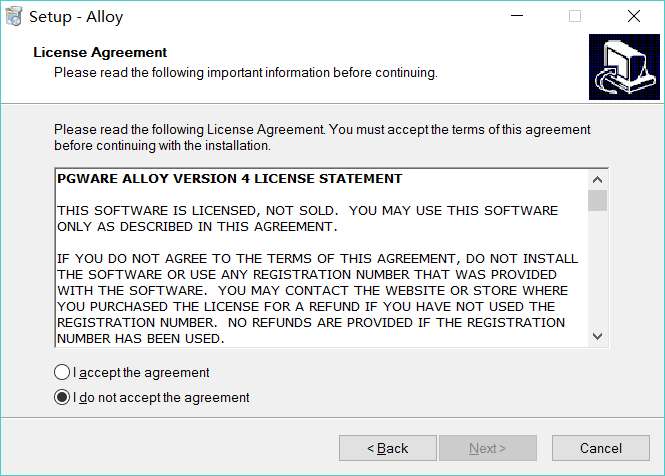
Task: Click the license text scroll down arrow
Action: coord(597,336)
